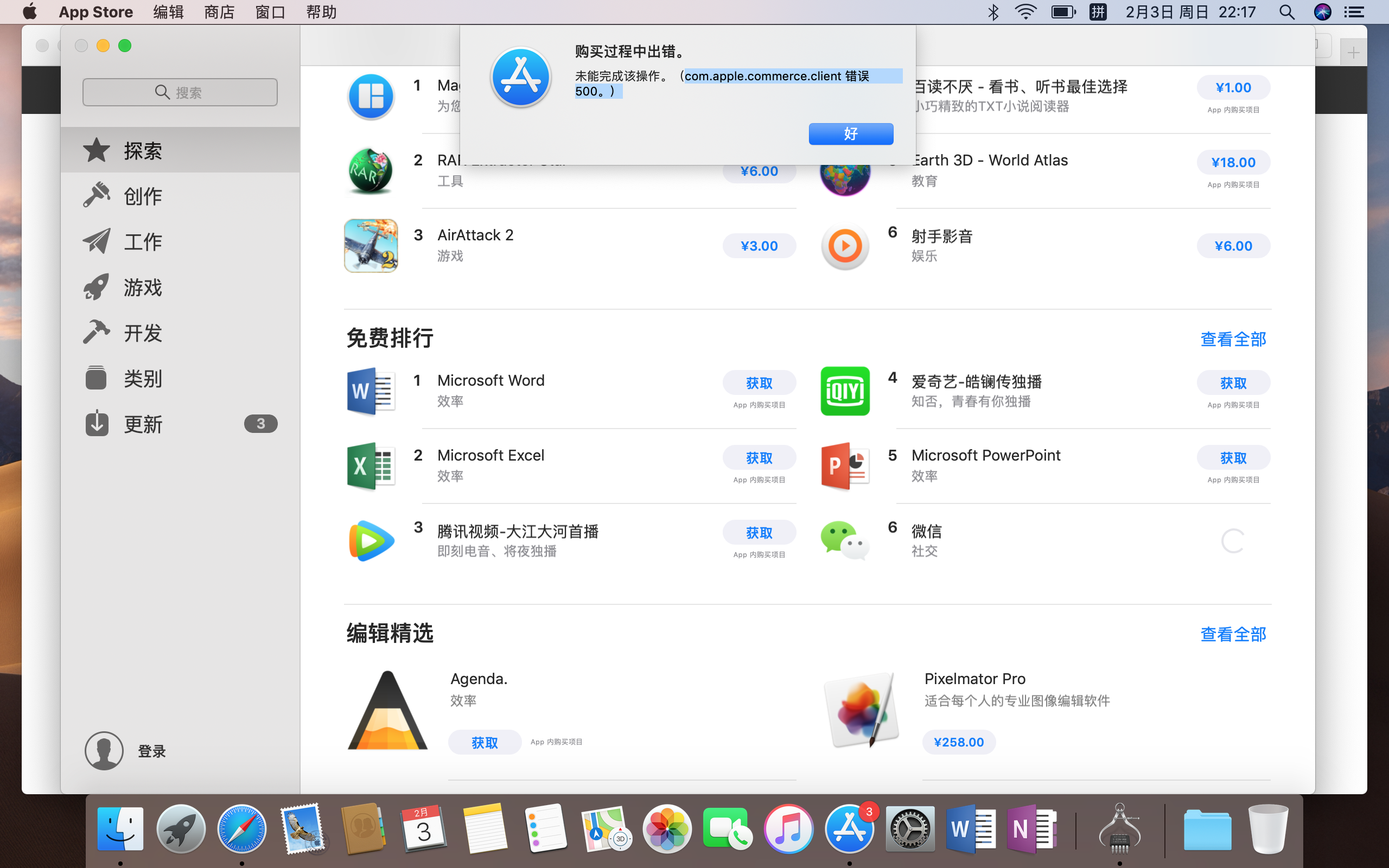The width and height of the screenshot is (1389, 868).
Task: Click the iQIYI green app icon
Action: point(845,392)
